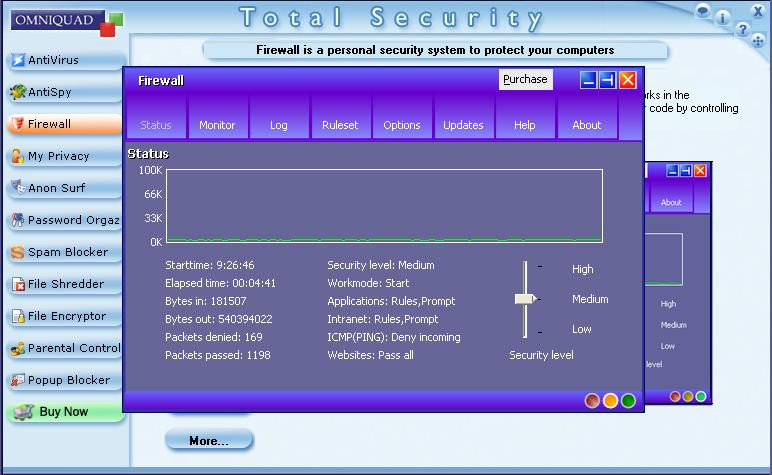Viewport: 772px width, 475px height.
Task: Click the red circle in background Firewall window
Action: 675,396
